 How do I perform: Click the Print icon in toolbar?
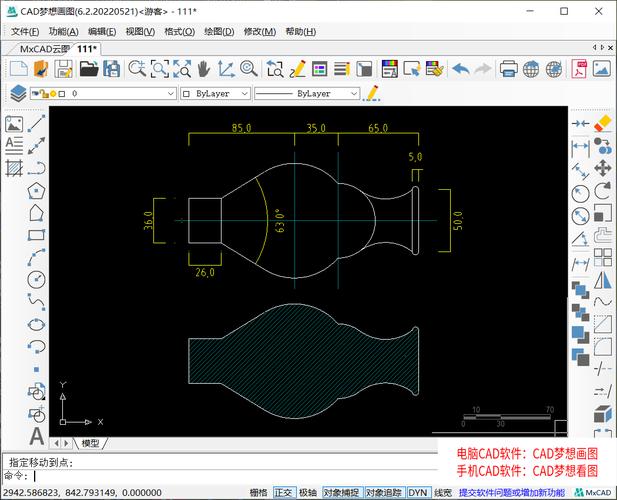click(508, 69)
